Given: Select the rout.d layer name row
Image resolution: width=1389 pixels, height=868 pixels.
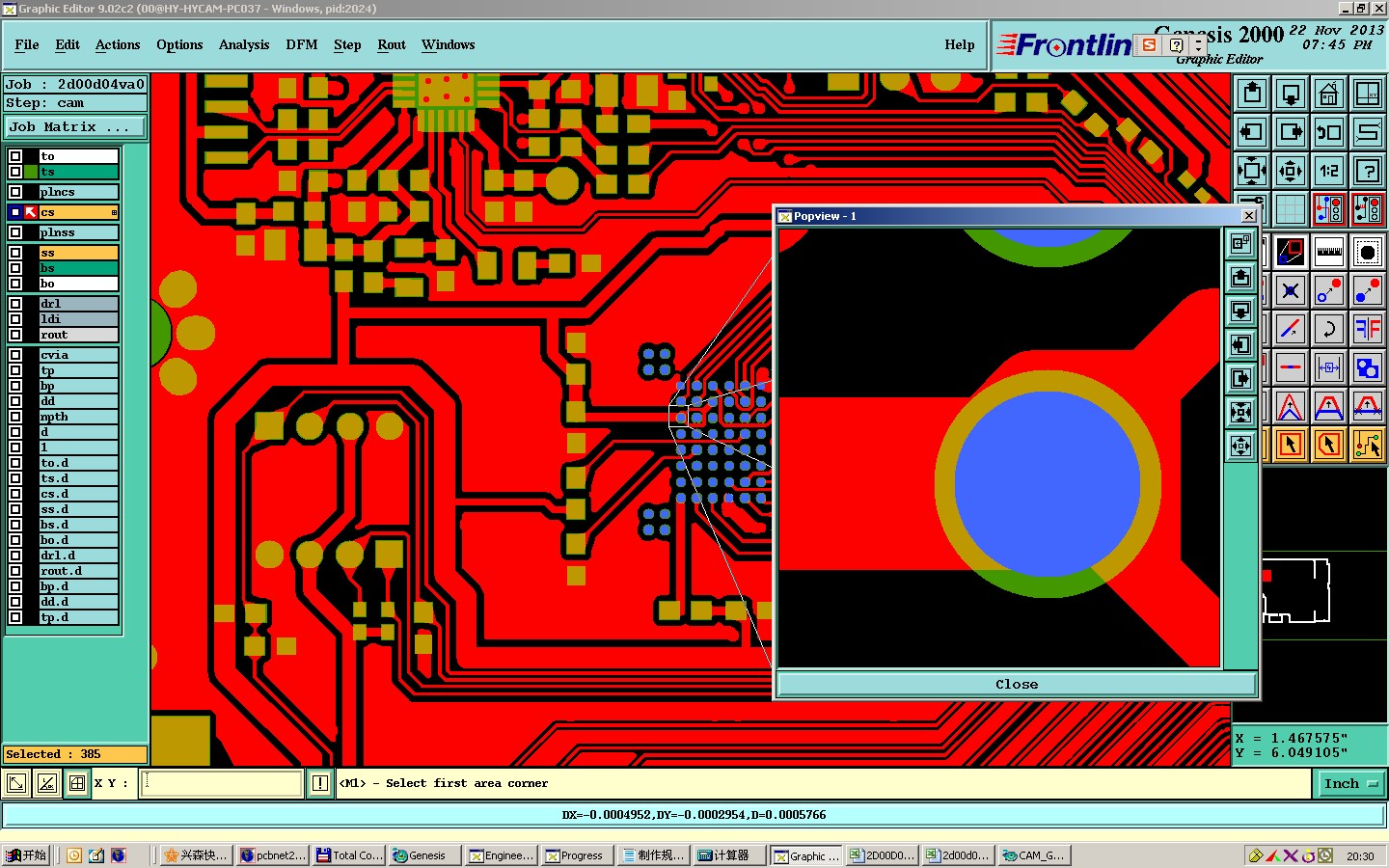Looking at the screenshot, I should coord(78,571).
